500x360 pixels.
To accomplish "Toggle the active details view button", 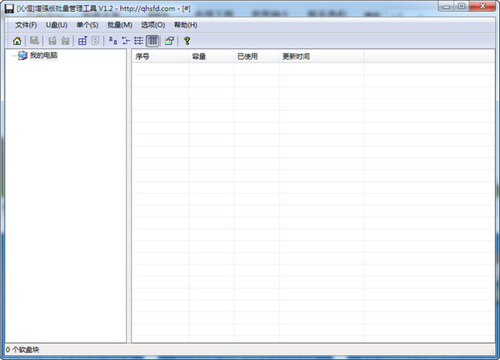I will coord(153,41).
